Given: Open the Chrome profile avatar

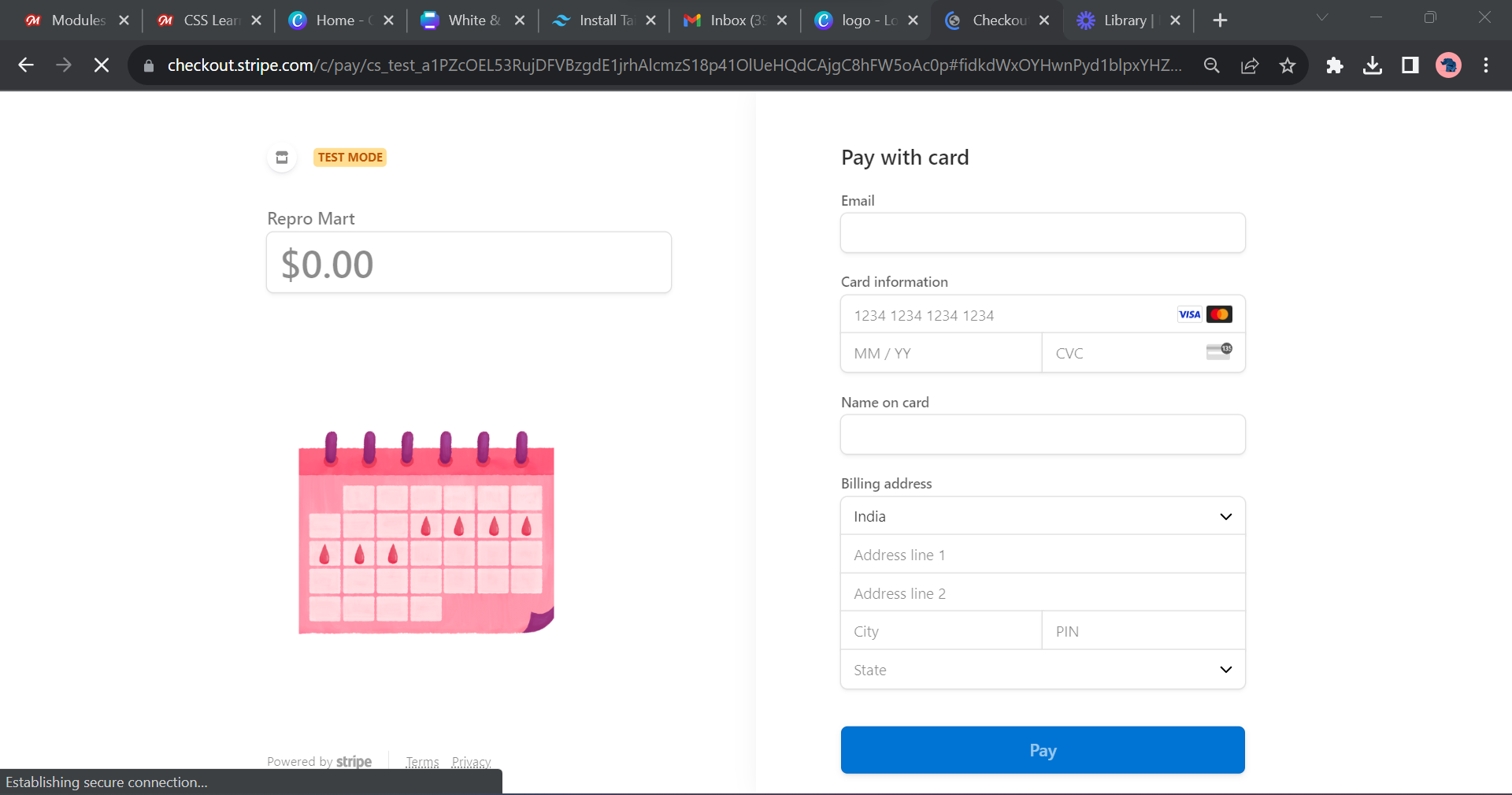Looking at the screenshot, I should coord(1448,65).
